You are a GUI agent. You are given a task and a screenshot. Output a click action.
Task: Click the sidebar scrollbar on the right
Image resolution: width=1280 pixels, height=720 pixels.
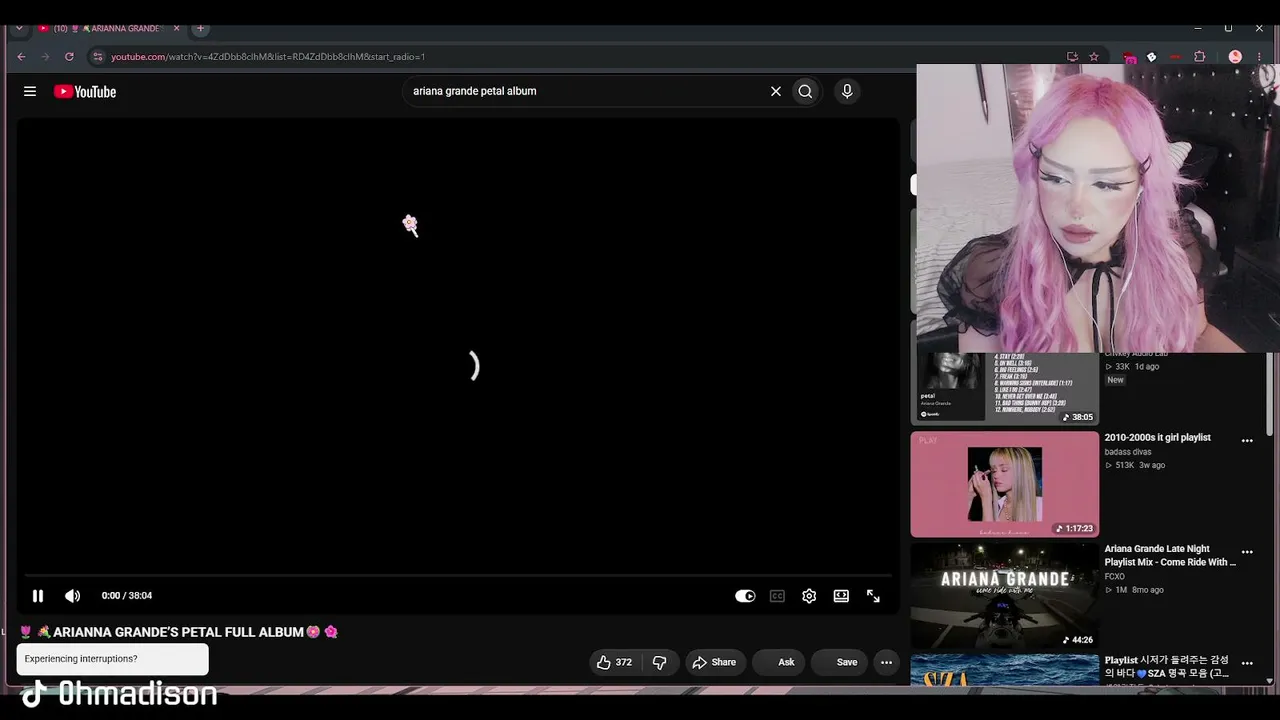tap(1271, 394)
